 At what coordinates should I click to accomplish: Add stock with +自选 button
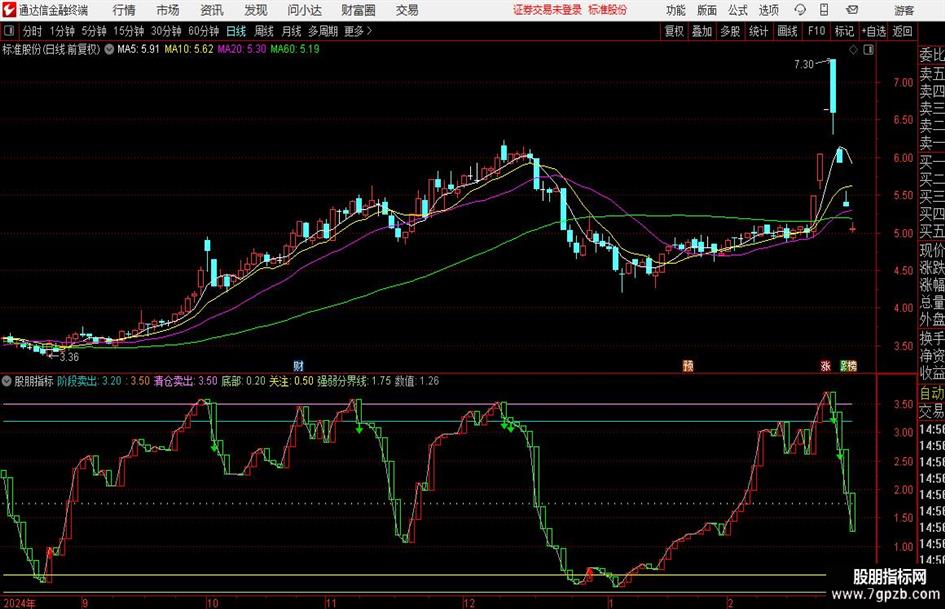(874, 31)
